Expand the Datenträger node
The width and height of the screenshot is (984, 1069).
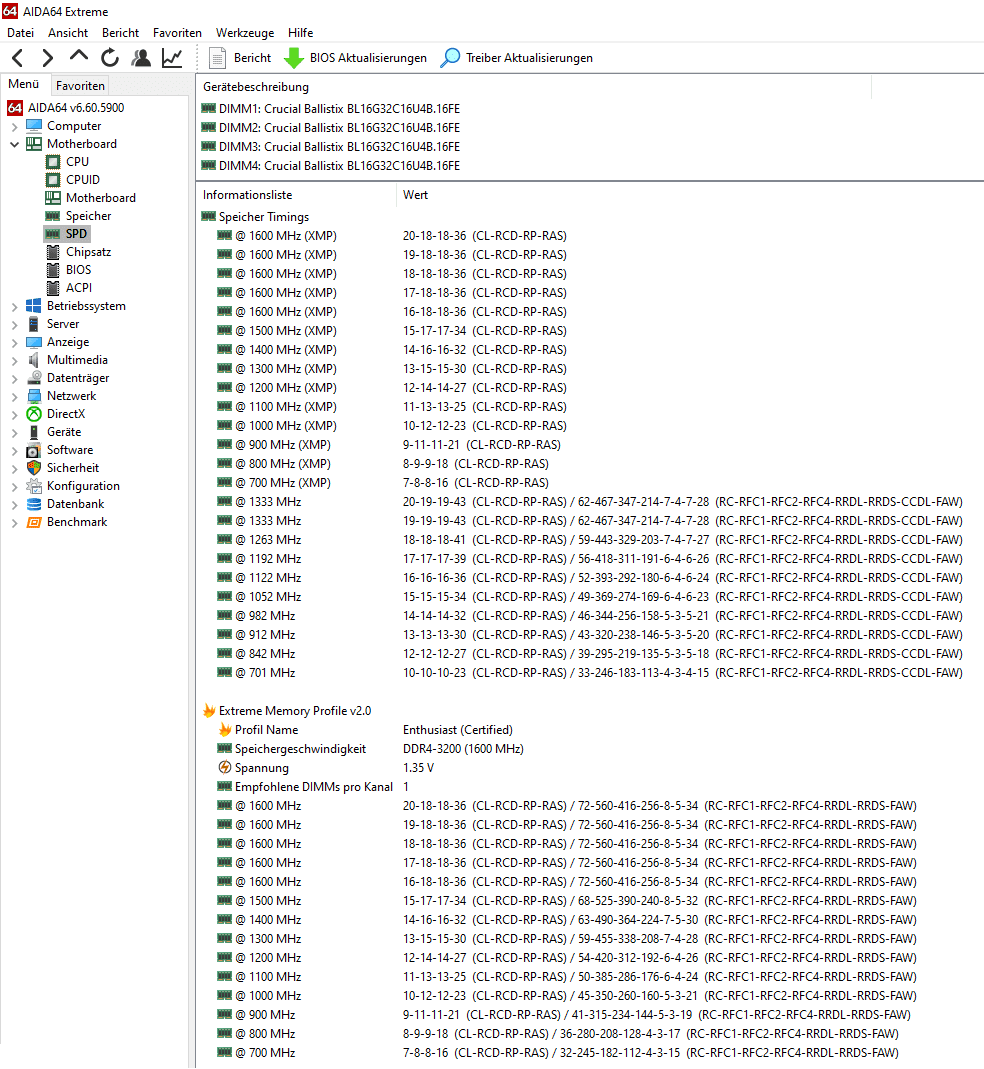pyautogui.click(x=14, y=378)
